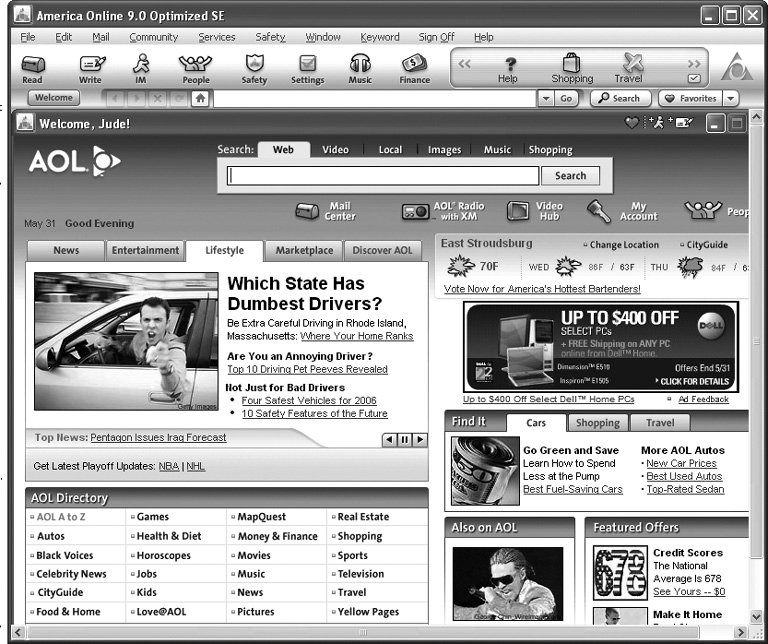Open Top 10 Driving Pet Peeves link
This screenshot has height=644, width=768.
tap(307, 369)
